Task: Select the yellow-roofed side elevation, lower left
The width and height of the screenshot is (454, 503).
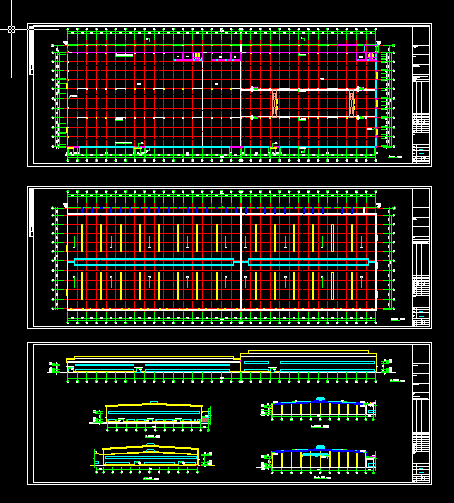Action: [153, 458]
